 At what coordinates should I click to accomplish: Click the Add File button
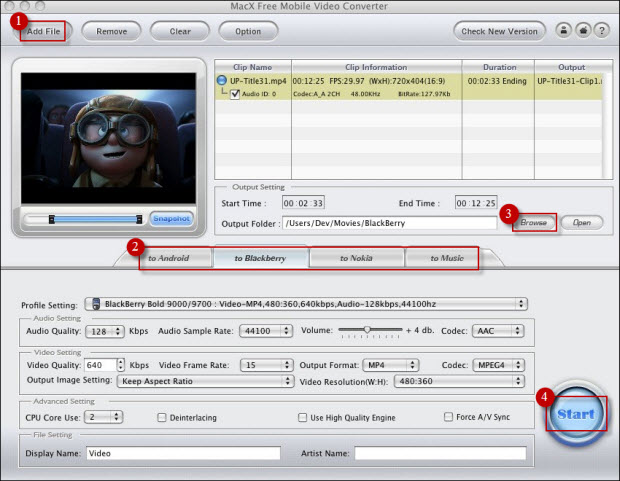pyautogui.click(x=43, y=31)
